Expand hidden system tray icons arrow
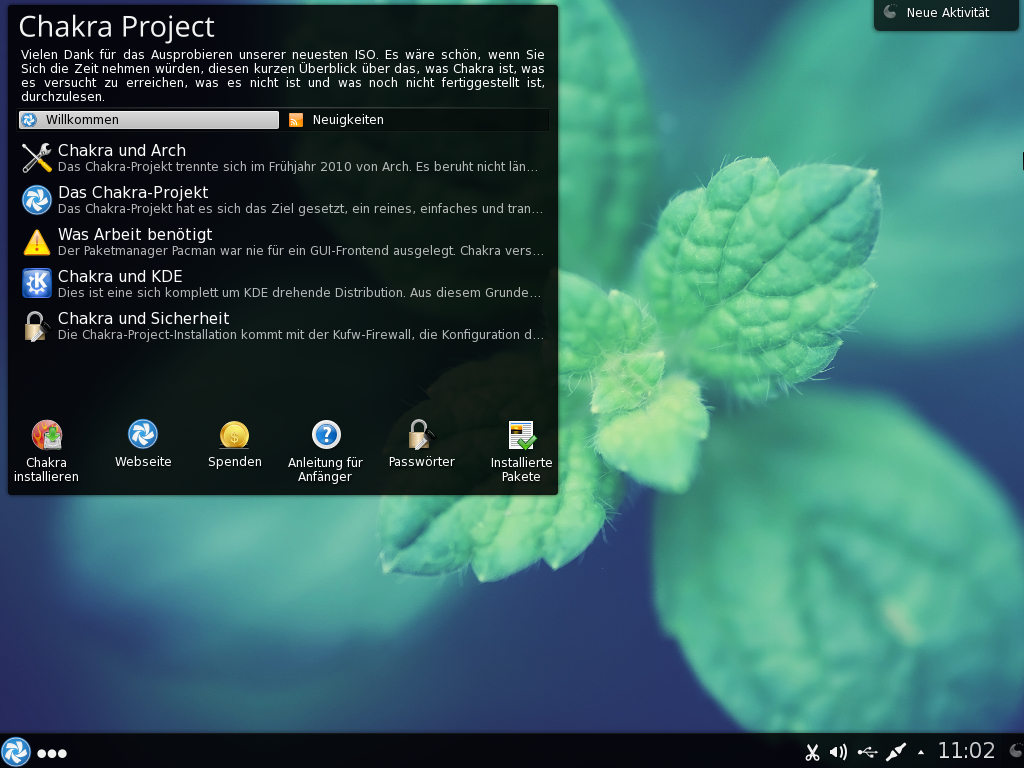1024x768 pixels. (921, 752)
